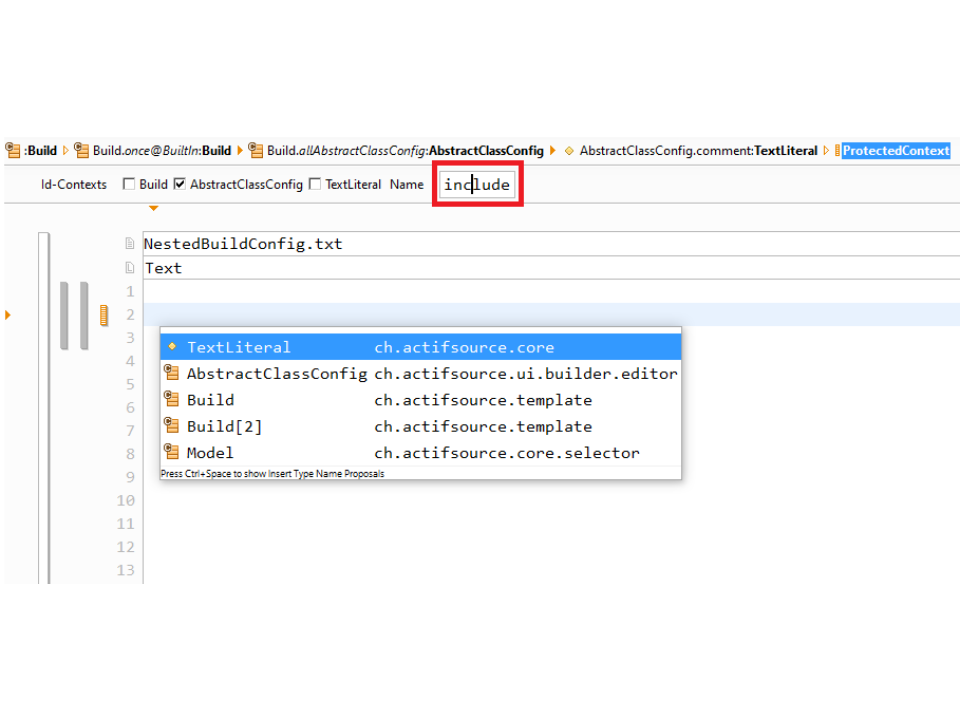Click the class icon beside the :Build breadcrumb
This screenshot has width=960, height=720.
pos(13,151)
